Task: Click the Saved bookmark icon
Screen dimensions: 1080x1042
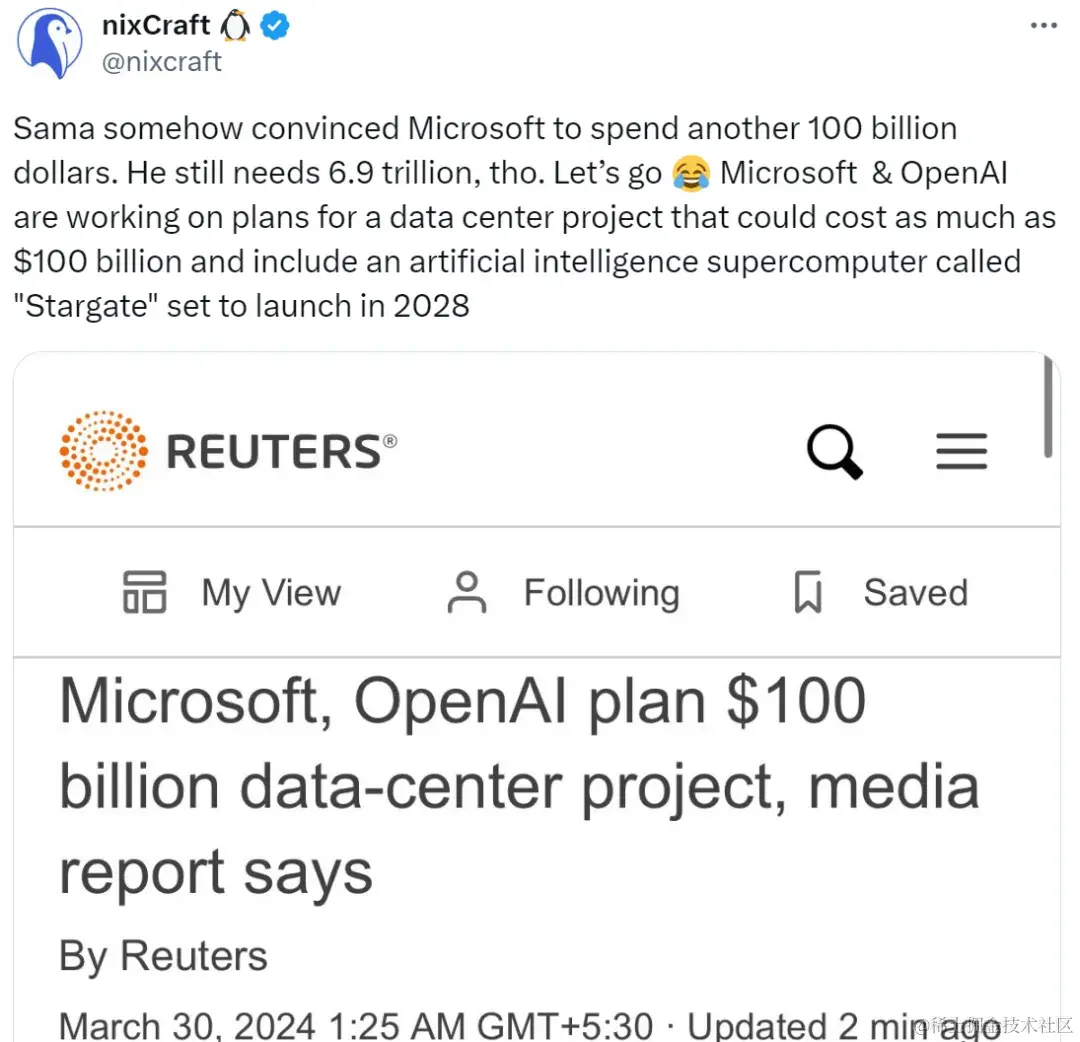Action: click(807, 592)
